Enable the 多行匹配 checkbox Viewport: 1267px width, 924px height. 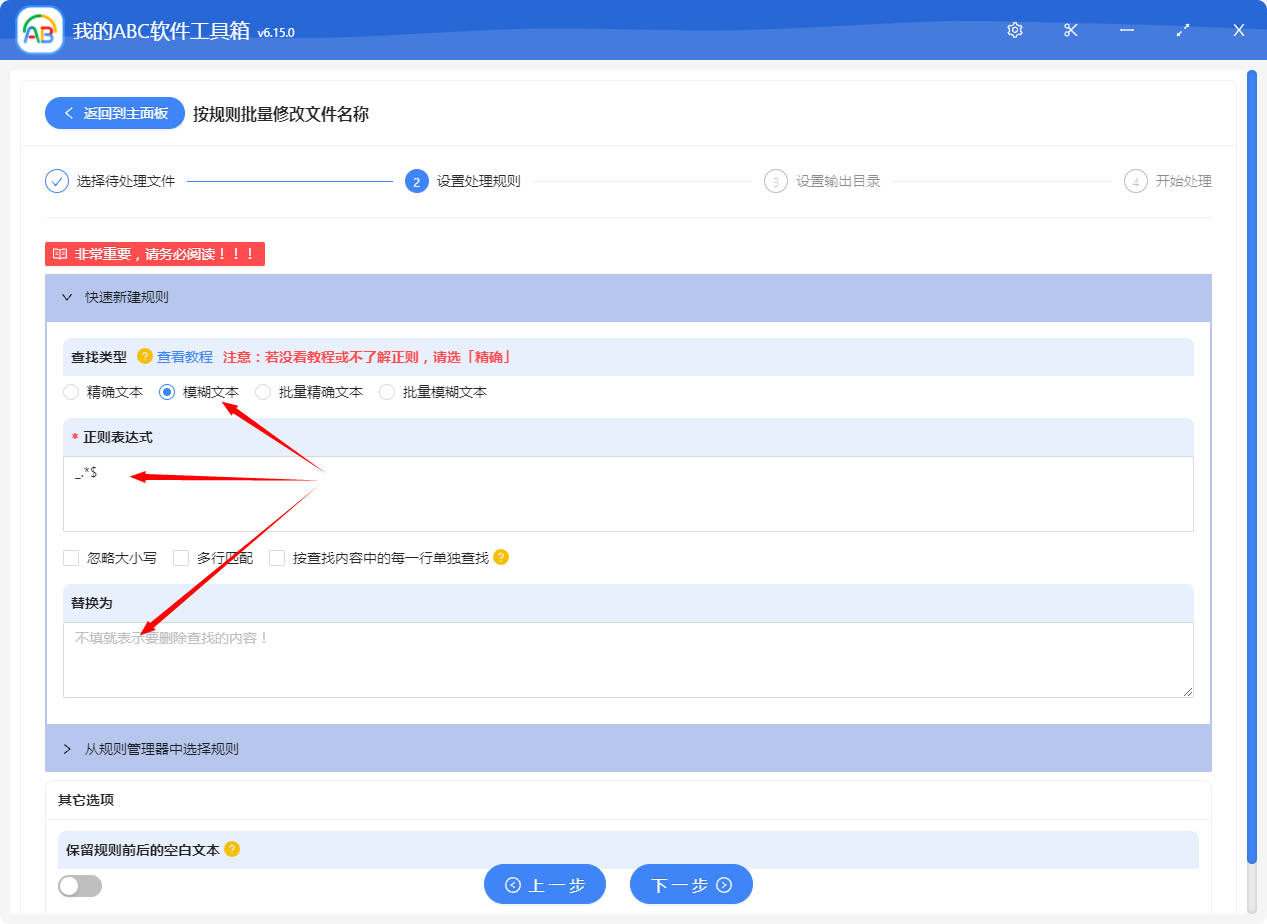pos(181,557)
